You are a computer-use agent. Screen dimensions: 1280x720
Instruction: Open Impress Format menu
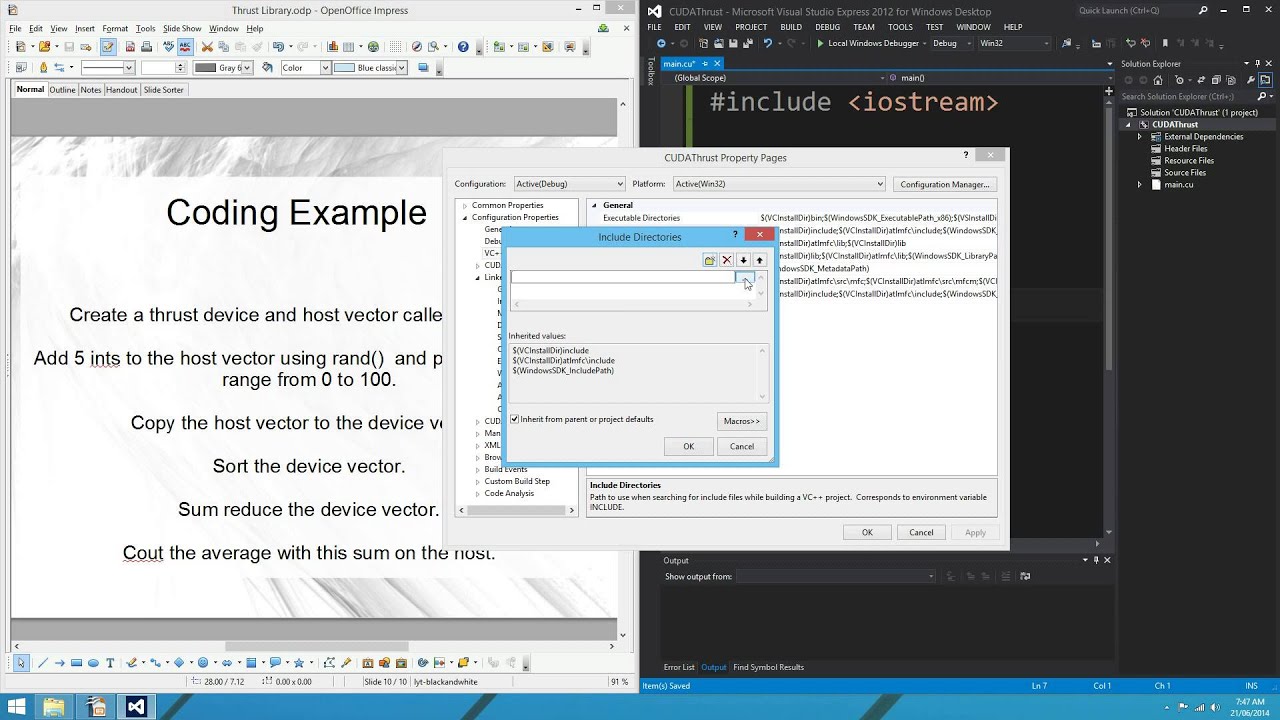[x=115, y=29]
